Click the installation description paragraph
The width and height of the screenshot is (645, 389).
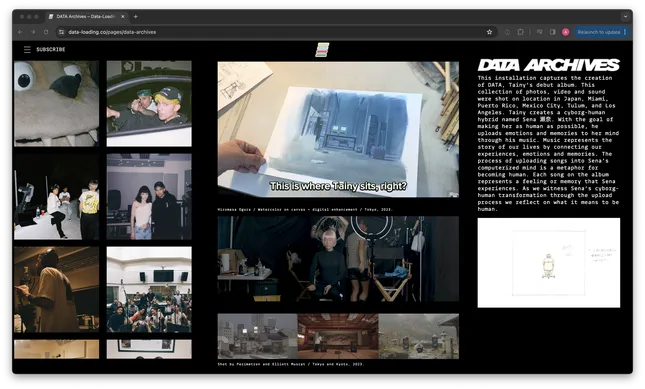coord(548,144)
